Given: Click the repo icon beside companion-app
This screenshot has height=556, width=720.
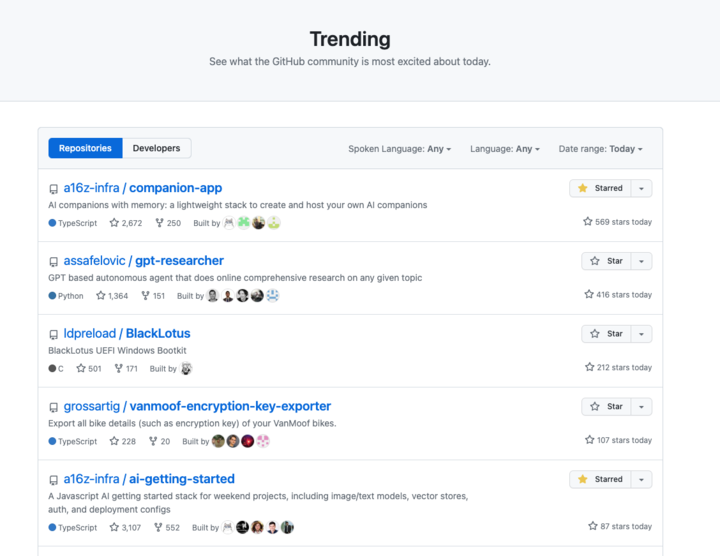Looking at the screenshot, I should click(x=54, y=189).
